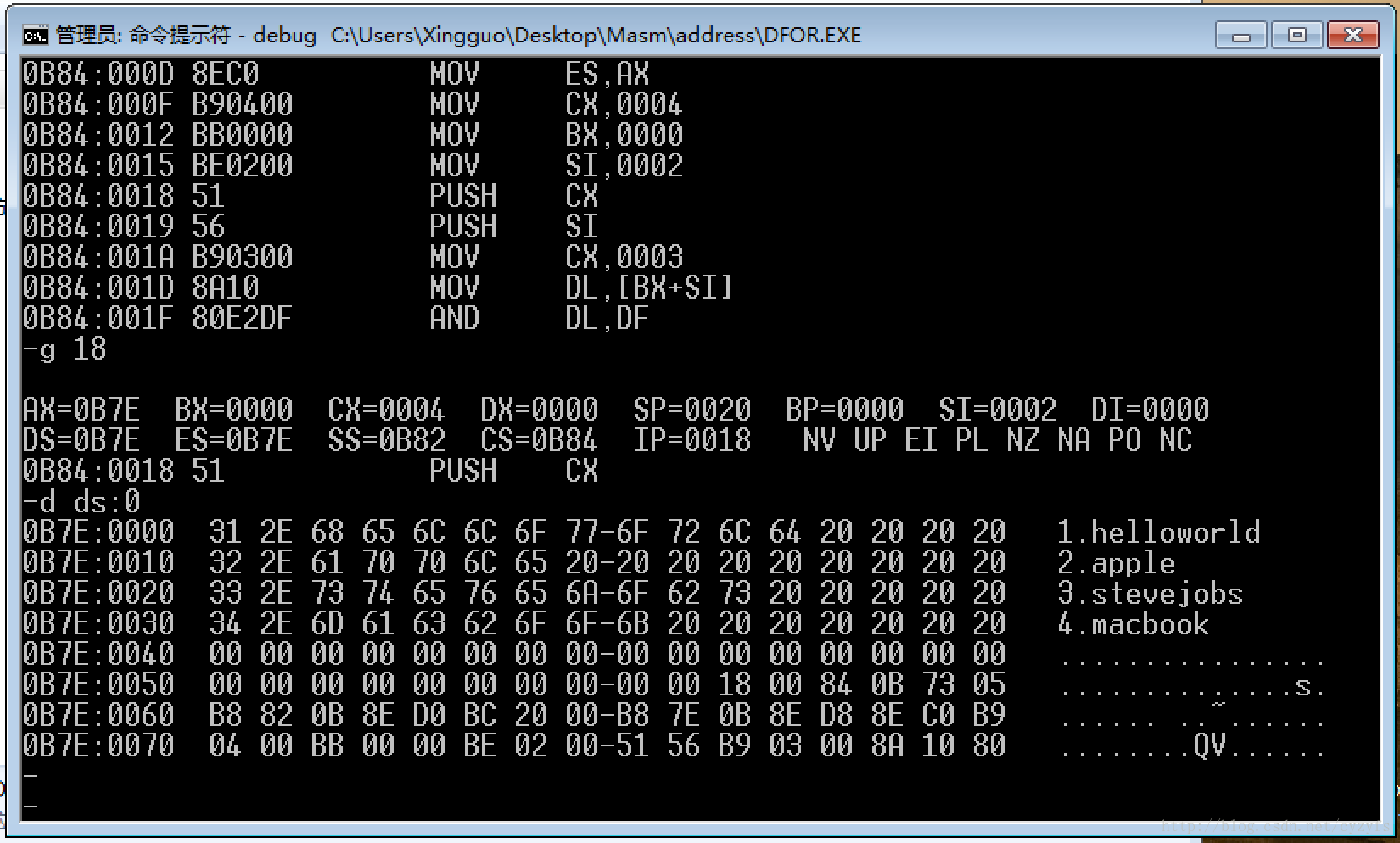
Task: Click machine code "80E2DF" at 0B84:001F
Action: tap(243, 319)
